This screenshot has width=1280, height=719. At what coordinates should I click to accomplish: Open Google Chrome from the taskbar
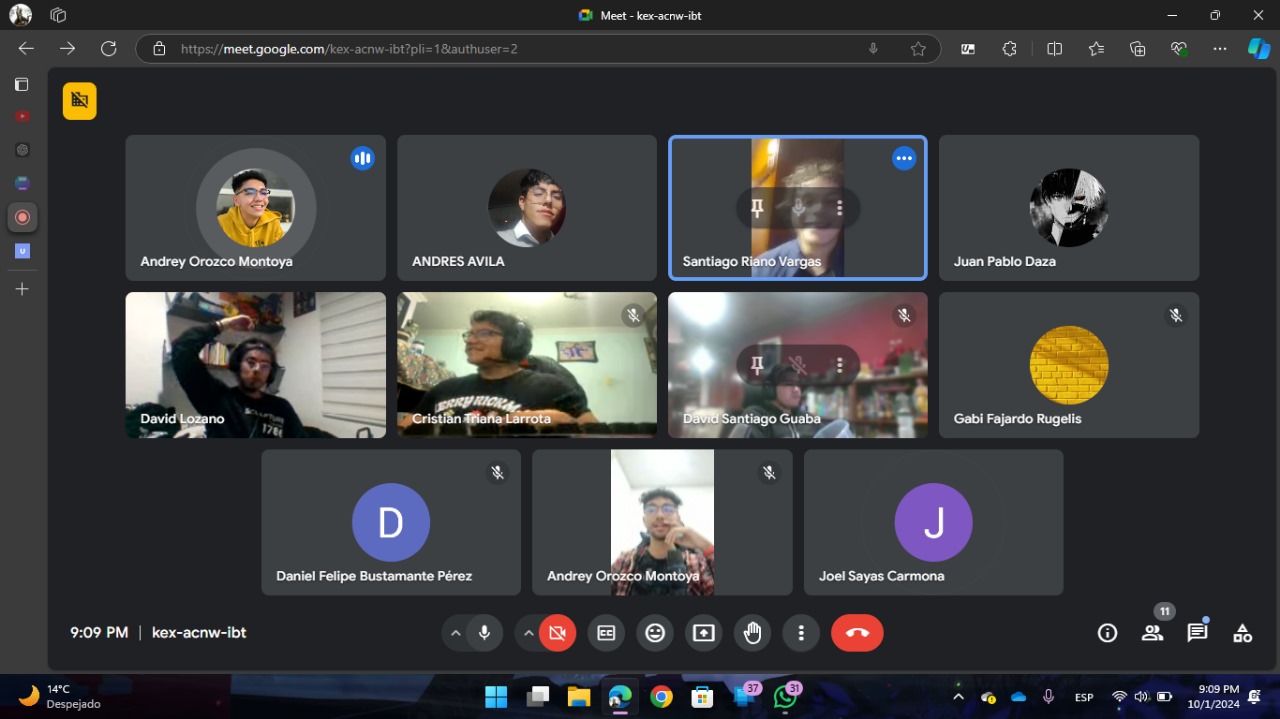[x=661, y=696]
